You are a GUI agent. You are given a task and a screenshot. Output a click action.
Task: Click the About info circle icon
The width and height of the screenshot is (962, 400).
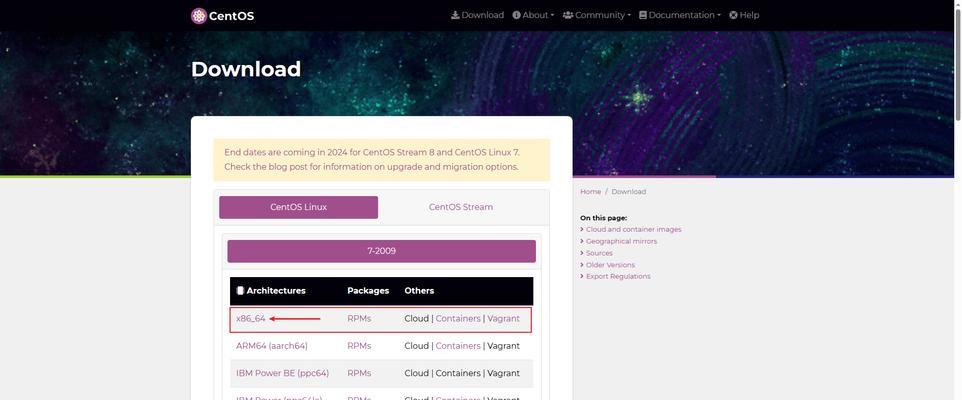coord(517,15)
